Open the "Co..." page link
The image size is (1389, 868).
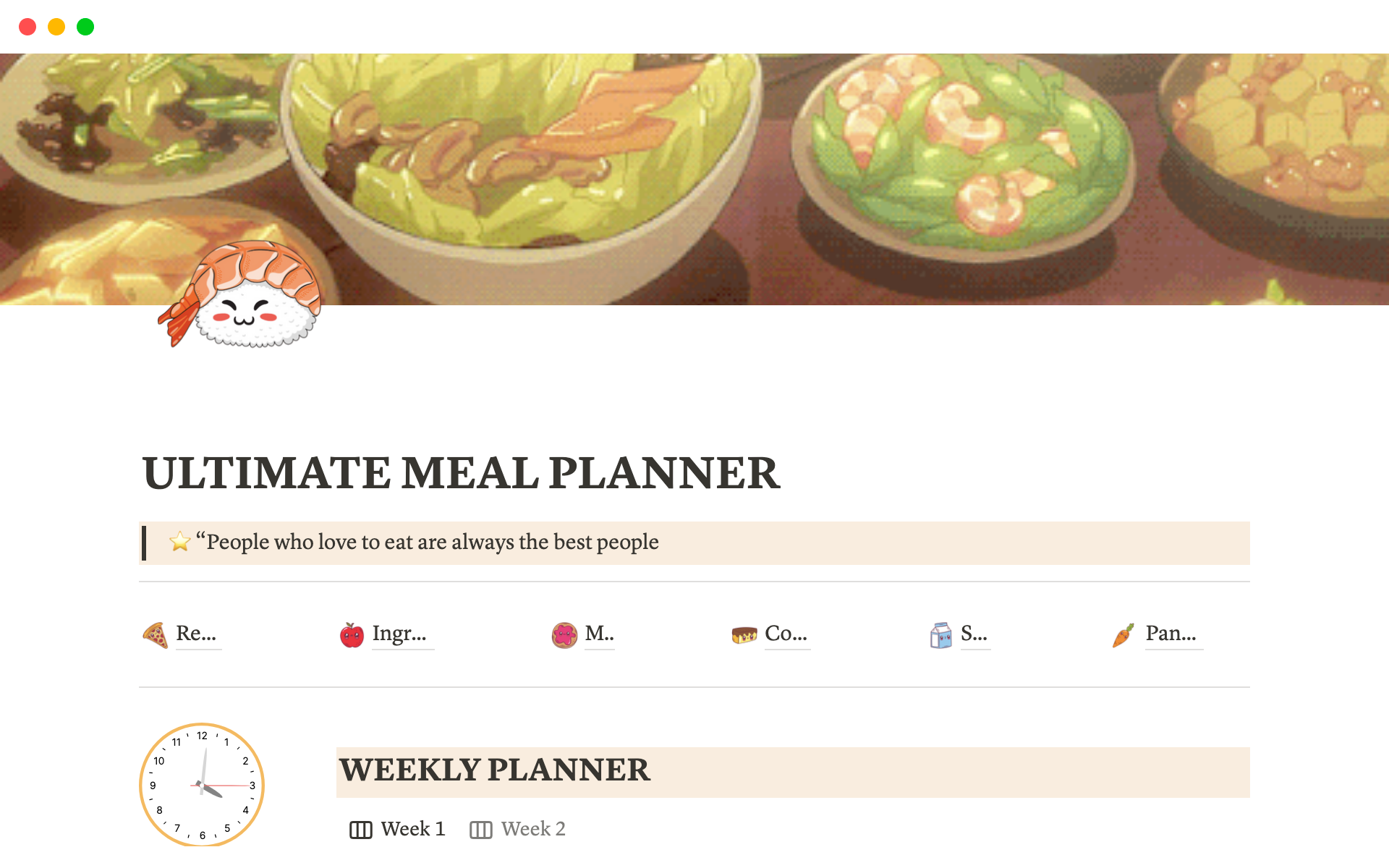786,634
